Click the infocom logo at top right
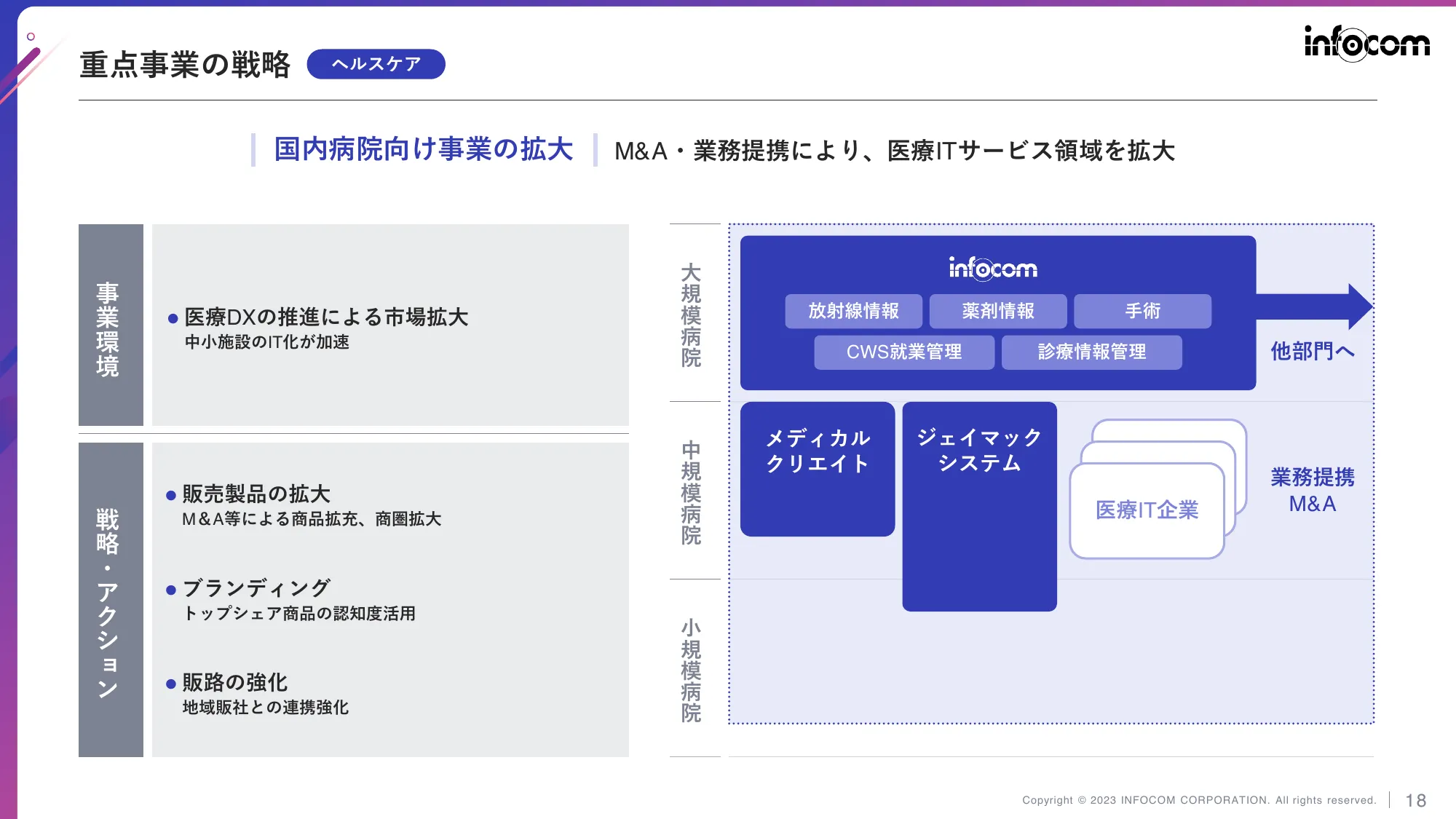The height and width of the screenshot is (819, 1456). (1366, 43)
